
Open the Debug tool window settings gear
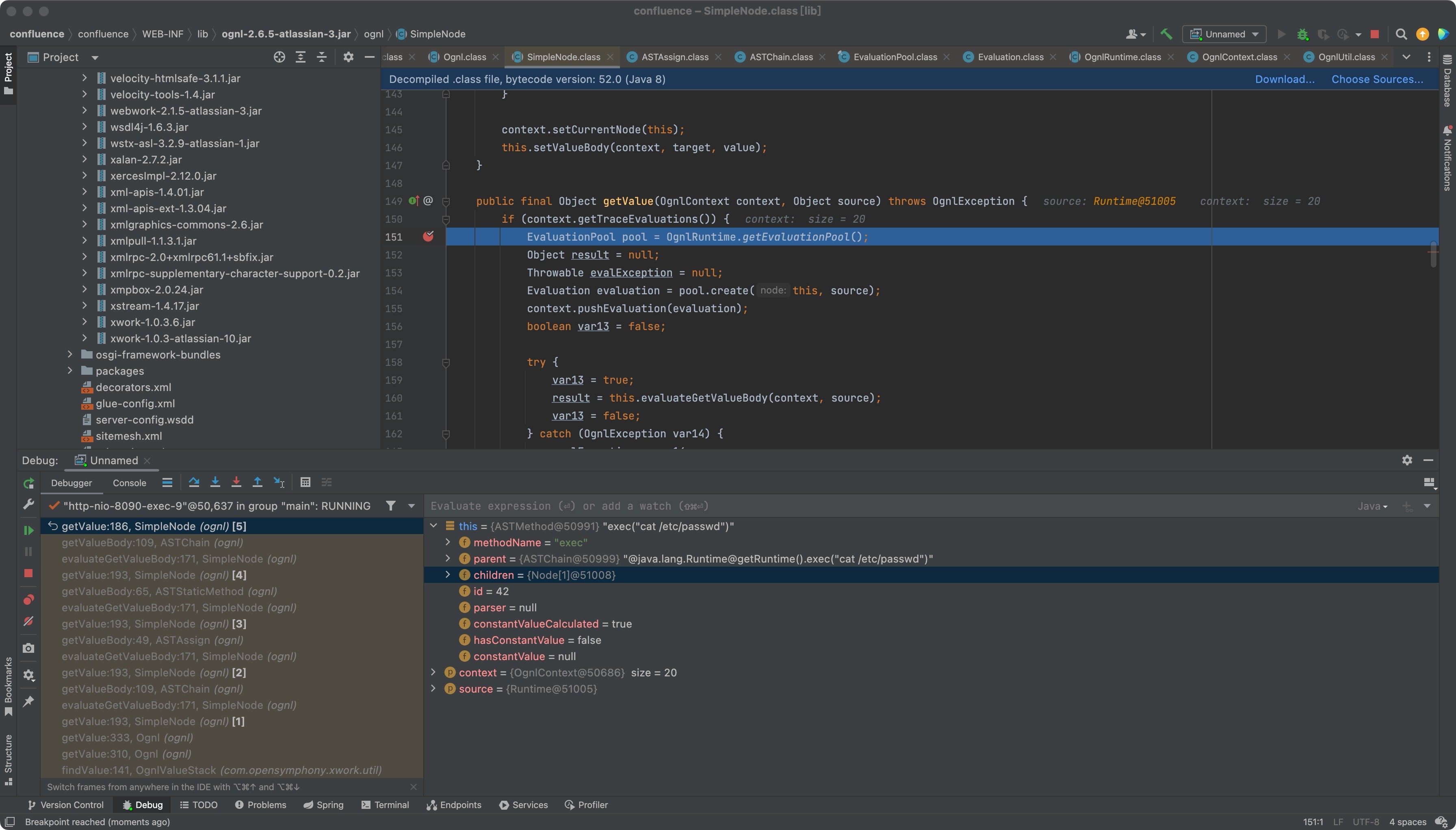pos(1407,460)
